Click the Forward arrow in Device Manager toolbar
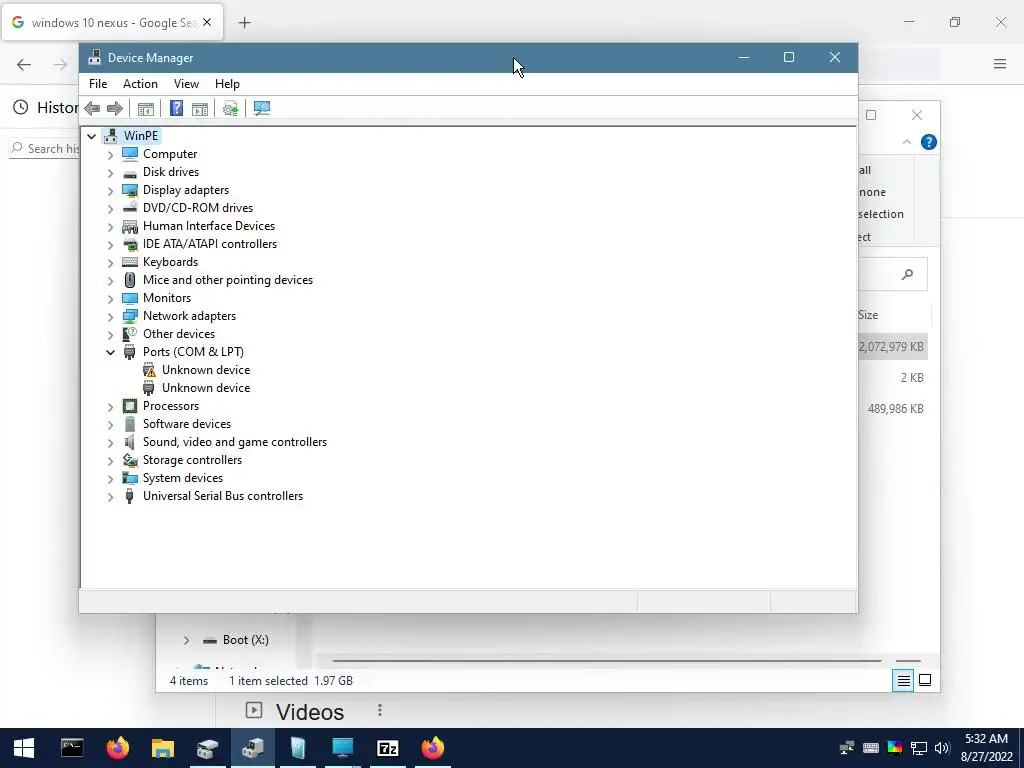 (115, 108)
